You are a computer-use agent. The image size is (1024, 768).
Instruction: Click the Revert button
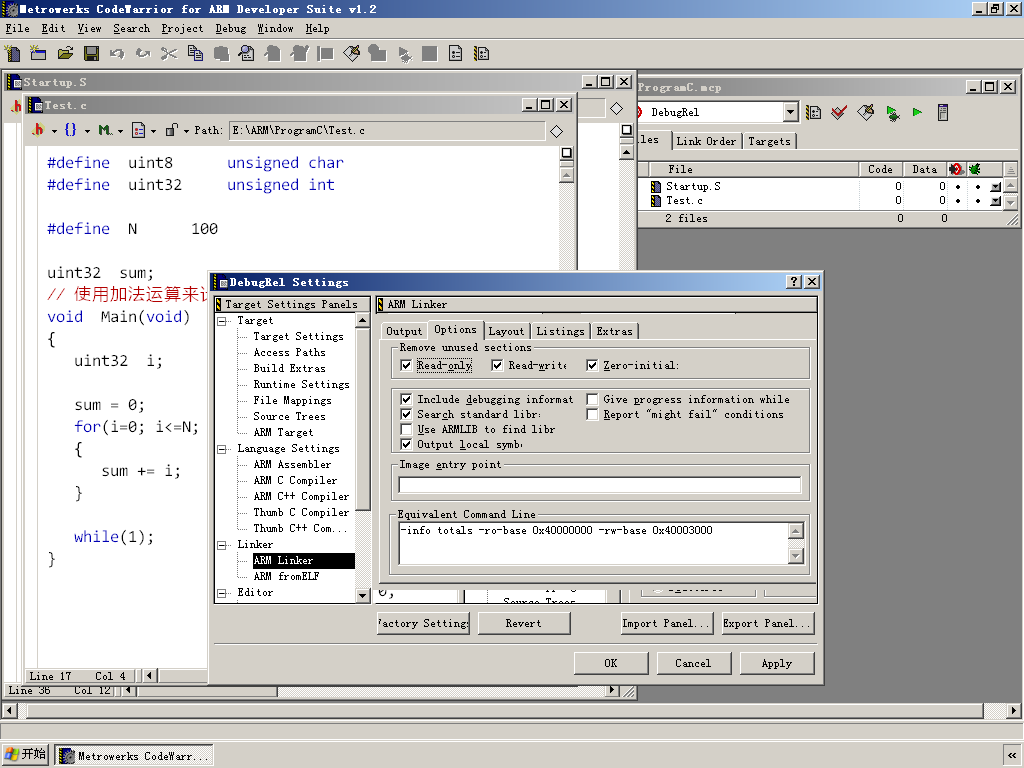[524, 623]
